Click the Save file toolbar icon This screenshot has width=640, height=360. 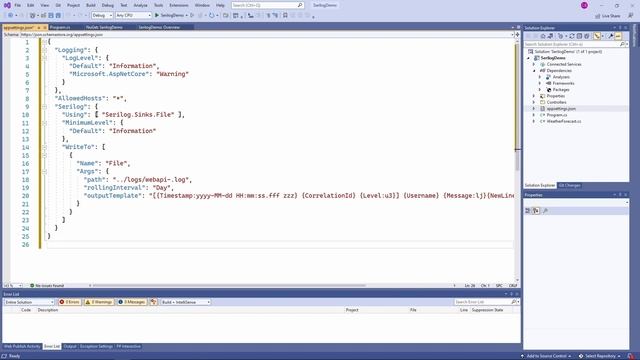(51, 15)
